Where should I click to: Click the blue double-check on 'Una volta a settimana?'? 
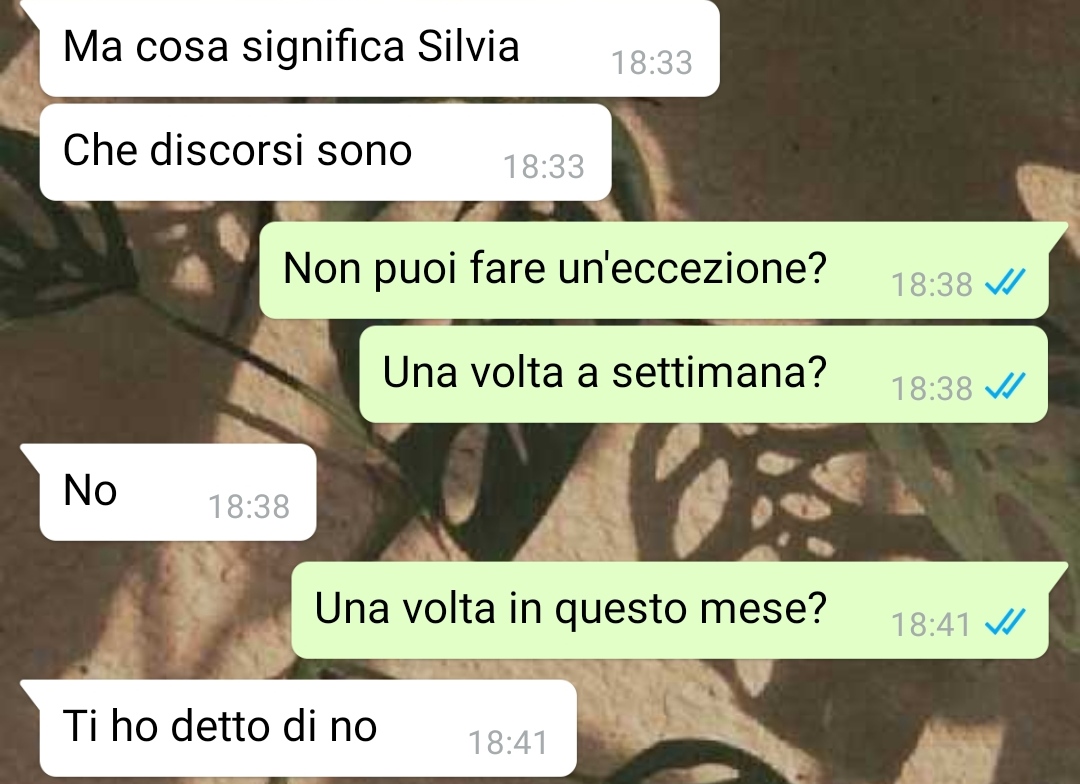pos(1005,386)
